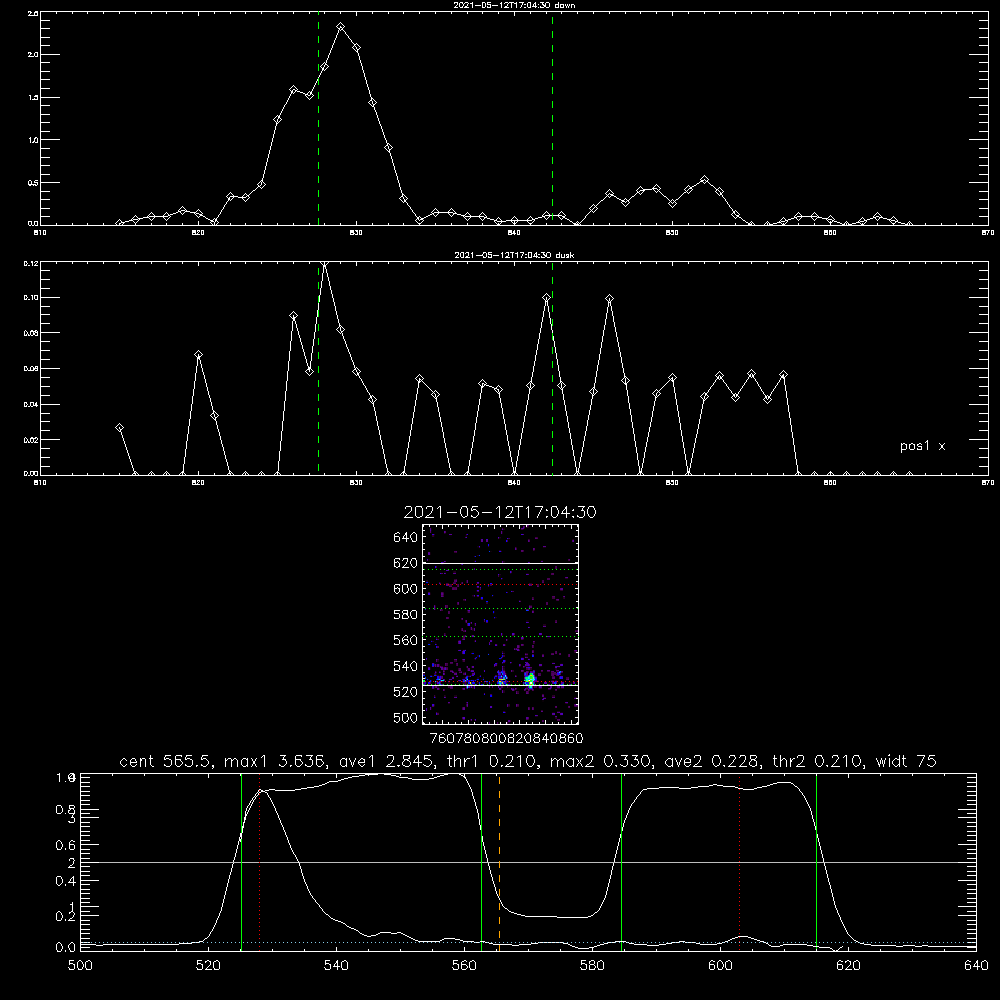
Task: Click the 'widt 75' value in the bottom header
Action: (906, 761)
